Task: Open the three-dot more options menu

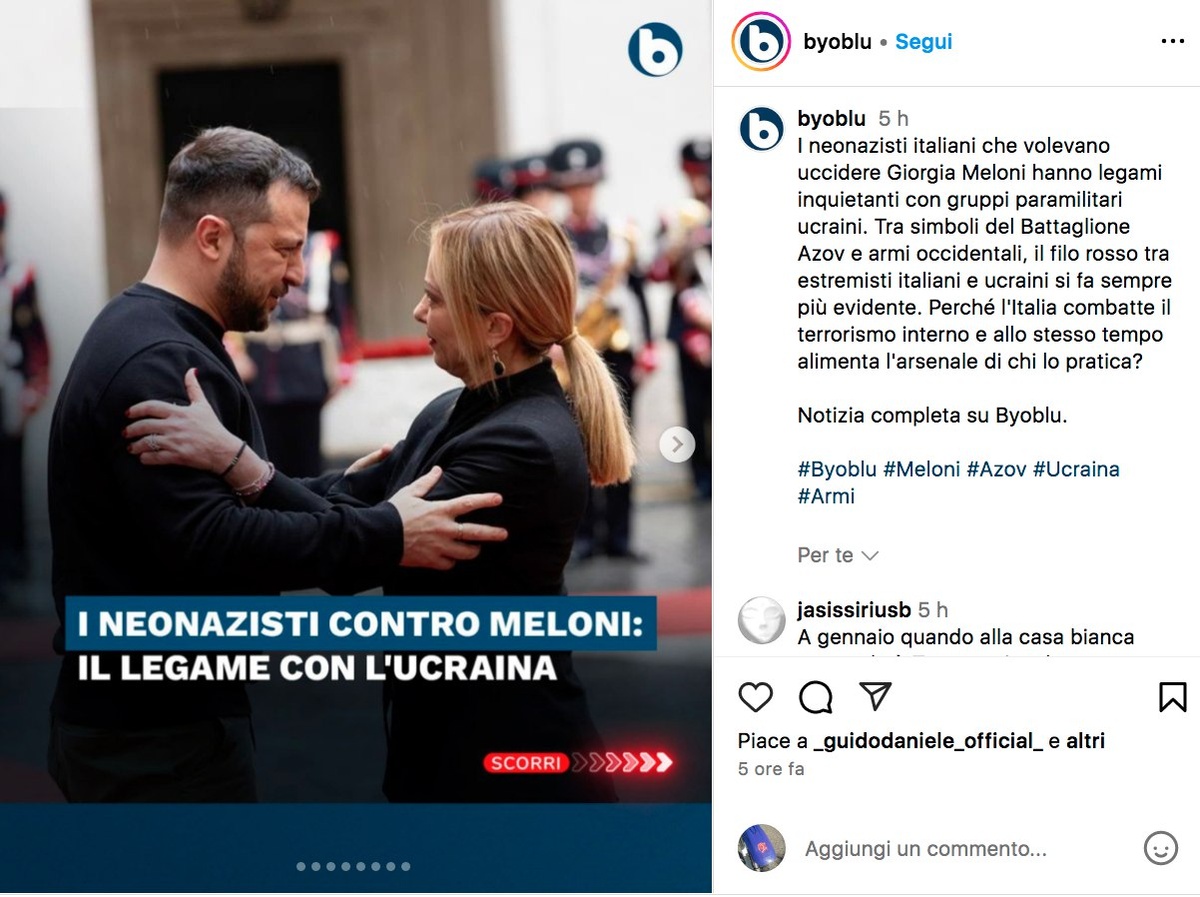Action: click(x=1172, y=42)
